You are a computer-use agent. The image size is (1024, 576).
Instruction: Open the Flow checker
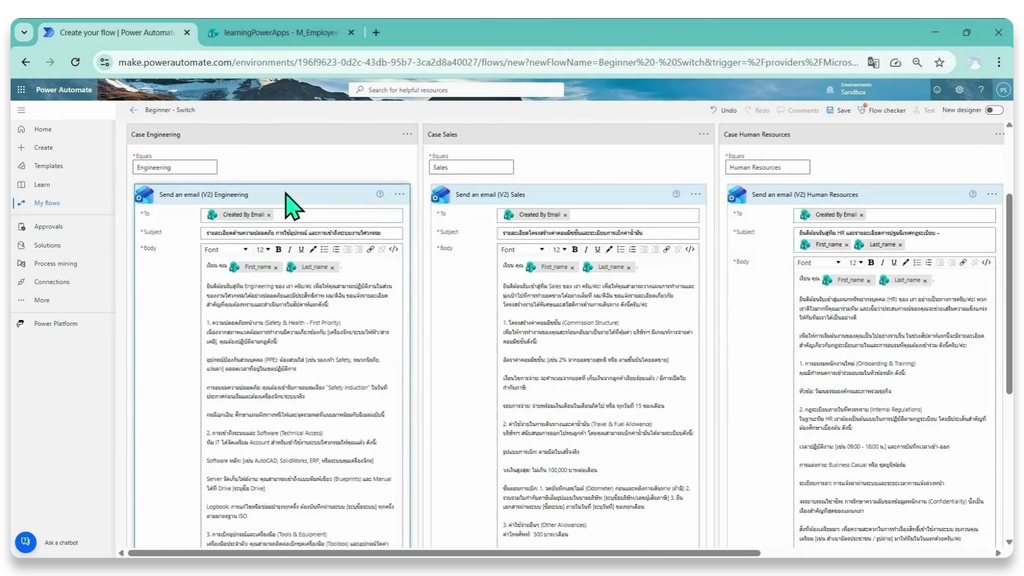(882, 110)
